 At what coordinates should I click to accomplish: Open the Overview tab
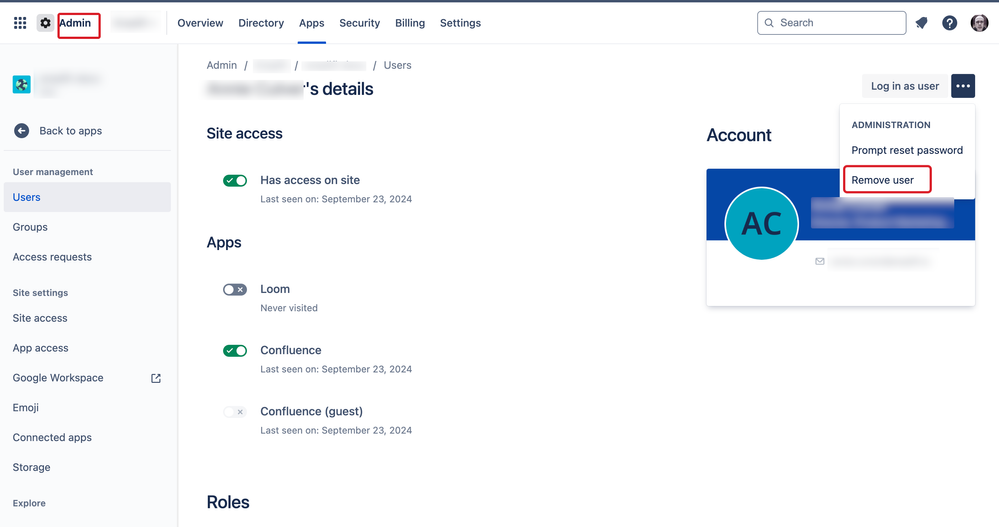point(200,23)
